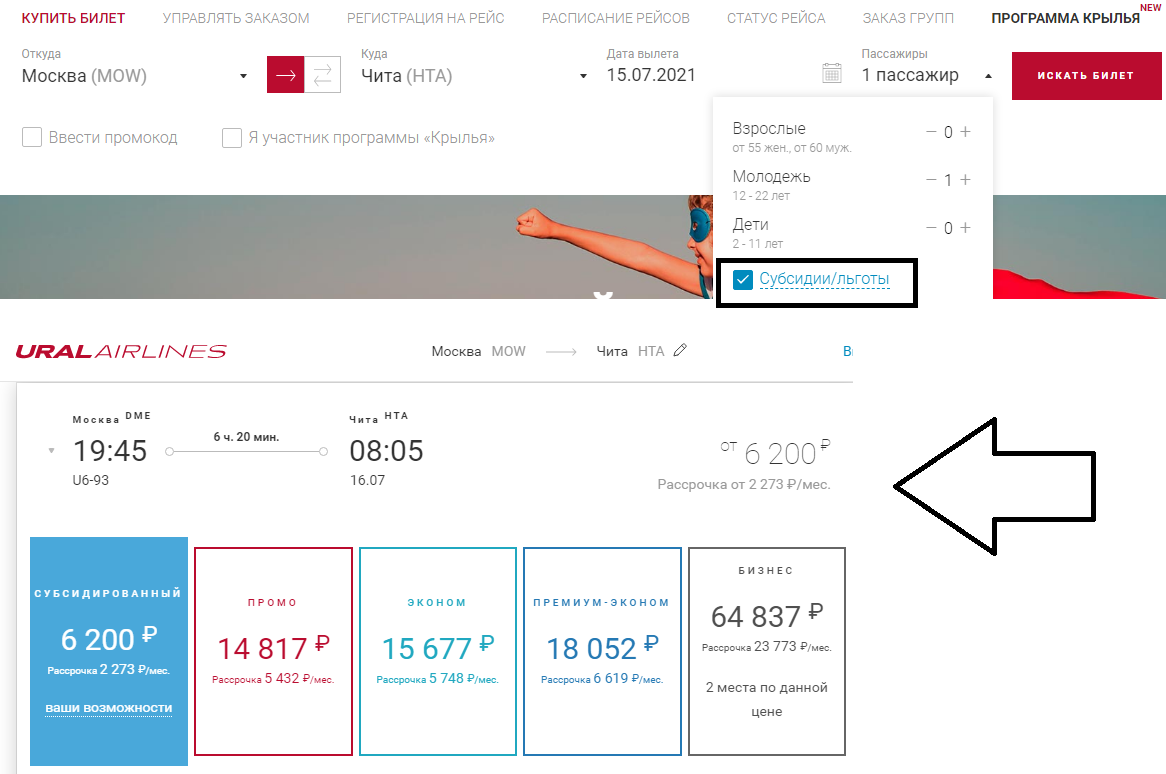1166x774 pixels.
Task: Enable the Ввести промокод checkbox
Action: [x=32, y=138]
